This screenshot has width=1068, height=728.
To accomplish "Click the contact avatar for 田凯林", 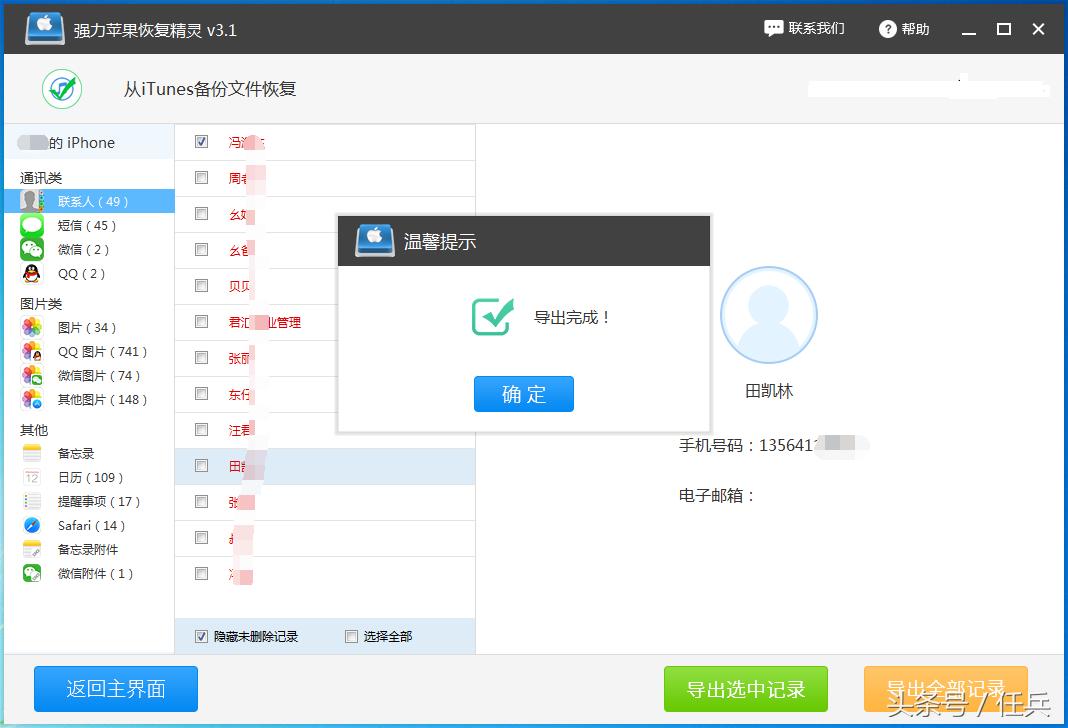I will click(x=769, y=314).
